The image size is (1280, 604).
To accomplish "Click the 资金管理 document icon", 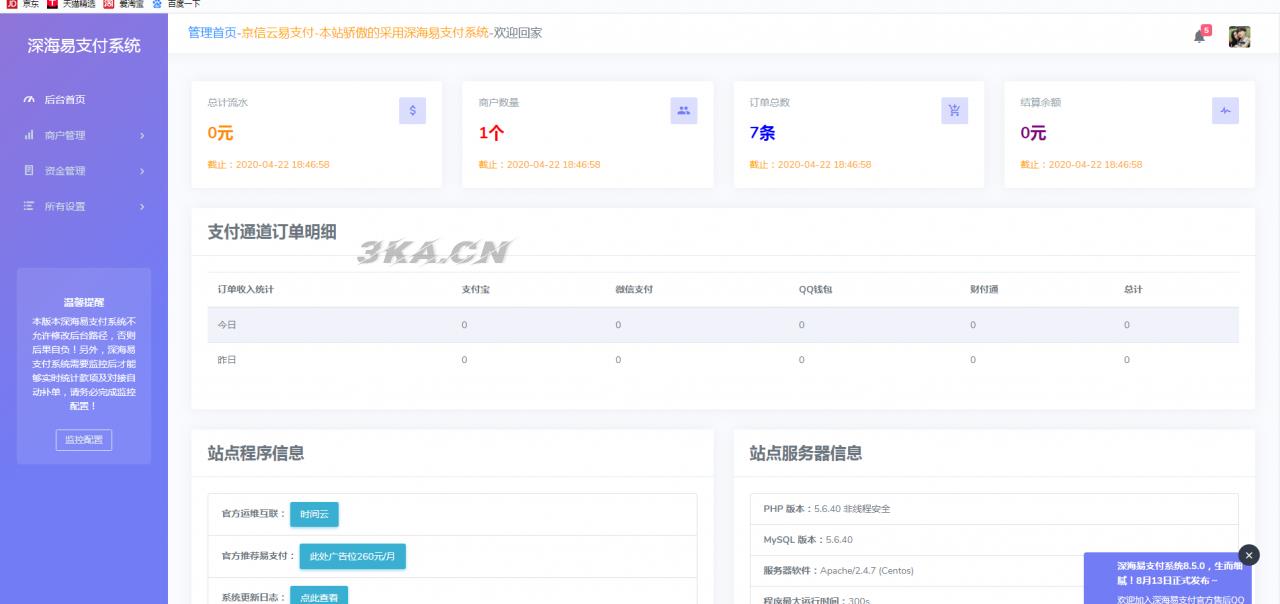I will [x=29, y=171].
